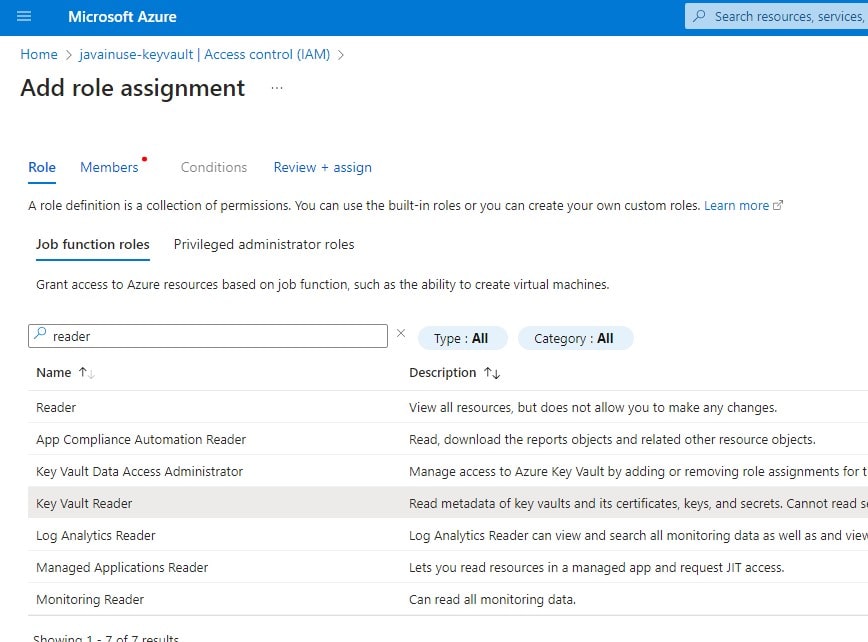The height and width of the screenshot is (642, 868).
Task: Select Privileged administrator roles tab
Action: pyautogui.click(x=264, y=244)
